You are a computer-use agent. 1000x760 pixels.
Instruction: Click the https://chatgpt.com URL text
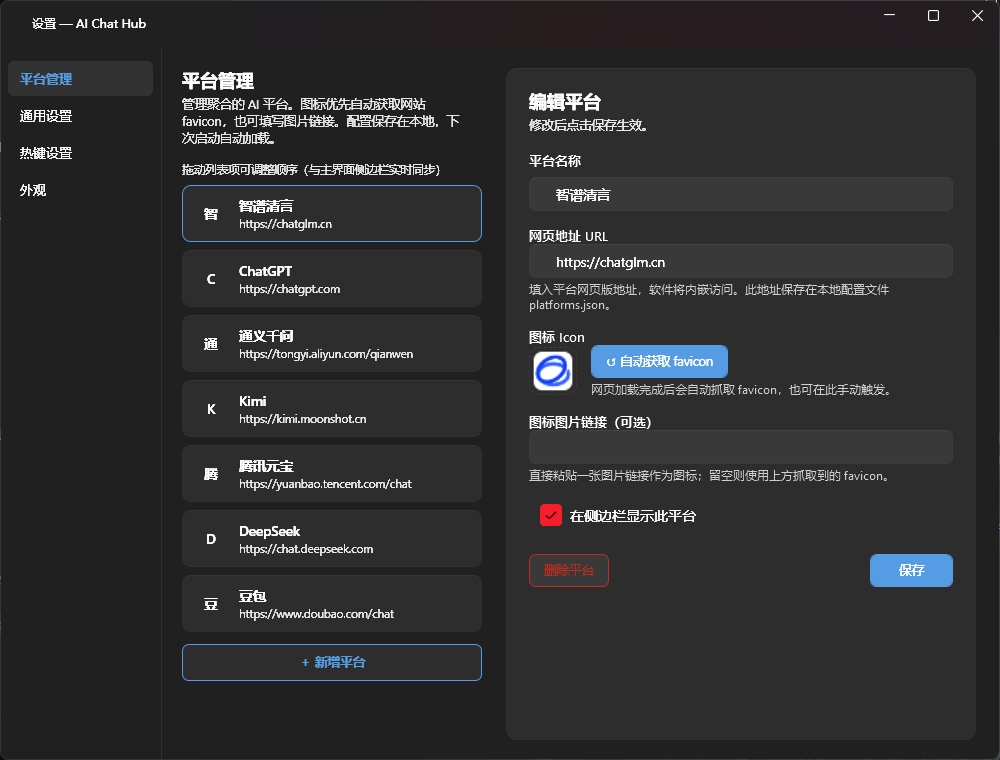pyautogui.click(x=290, y=289)
